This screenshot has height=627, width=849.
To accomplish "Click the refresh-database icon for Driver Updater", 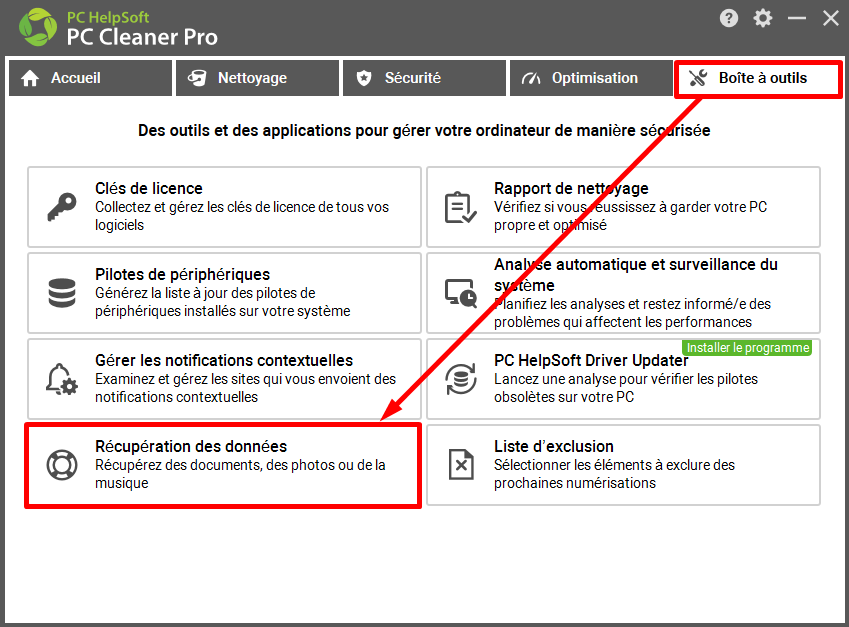I will [461, 379].
